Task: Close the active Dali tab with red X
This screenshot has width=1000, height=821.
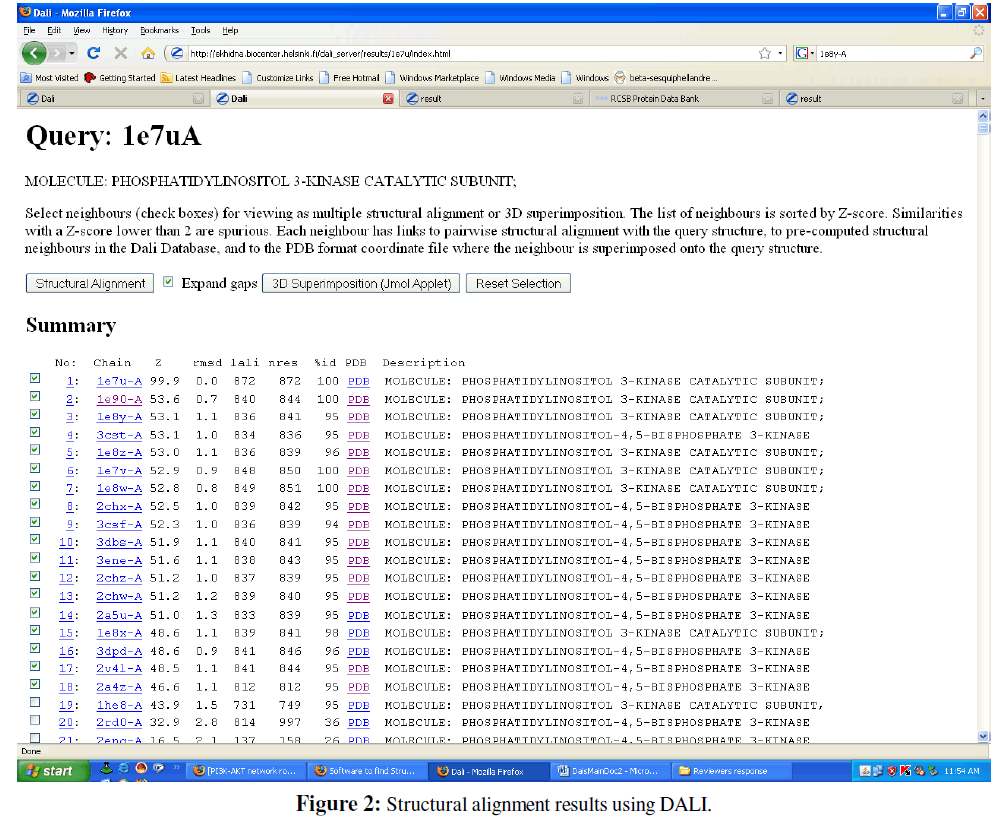Action: coord(388,99)
